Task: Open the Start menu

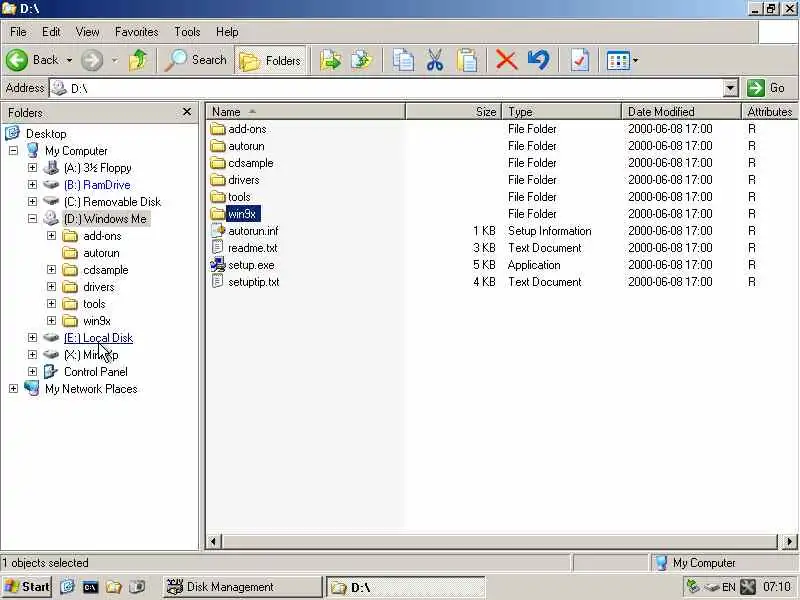Action: click(27, 587)
